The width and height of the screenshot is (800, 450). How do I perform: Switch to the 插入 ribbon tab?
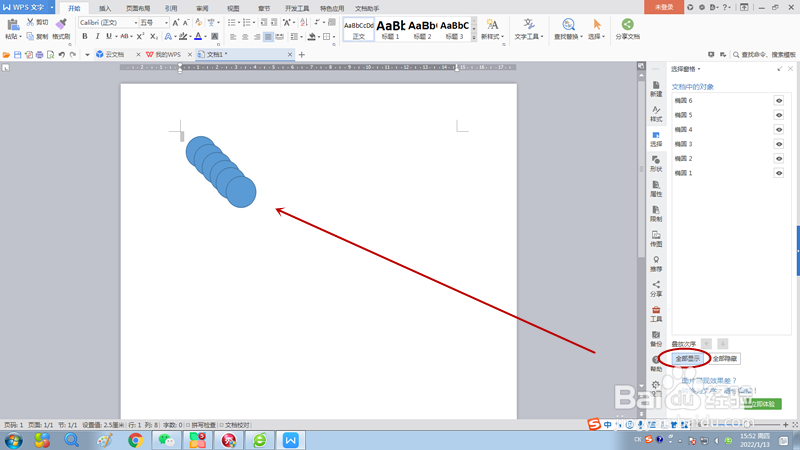point(105,8)
